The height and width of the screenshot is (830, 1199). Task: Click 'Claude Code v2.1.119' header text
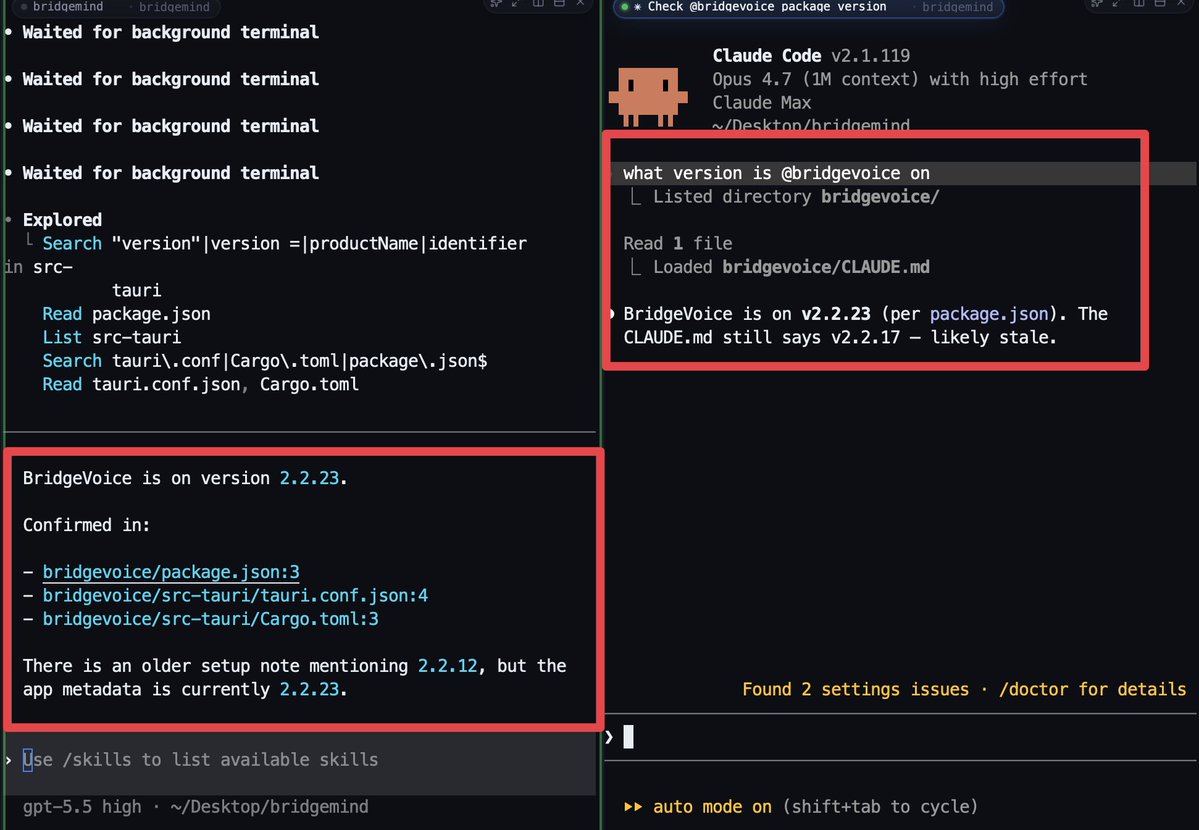pos(811,55)
